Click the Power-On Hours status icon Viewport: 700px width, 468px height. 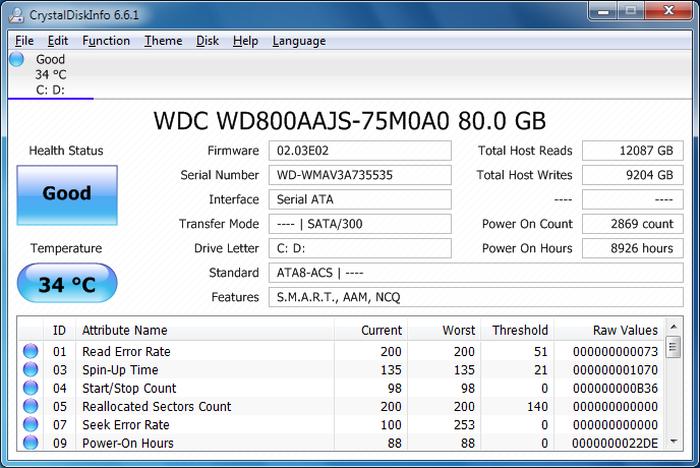click(30, 443)
